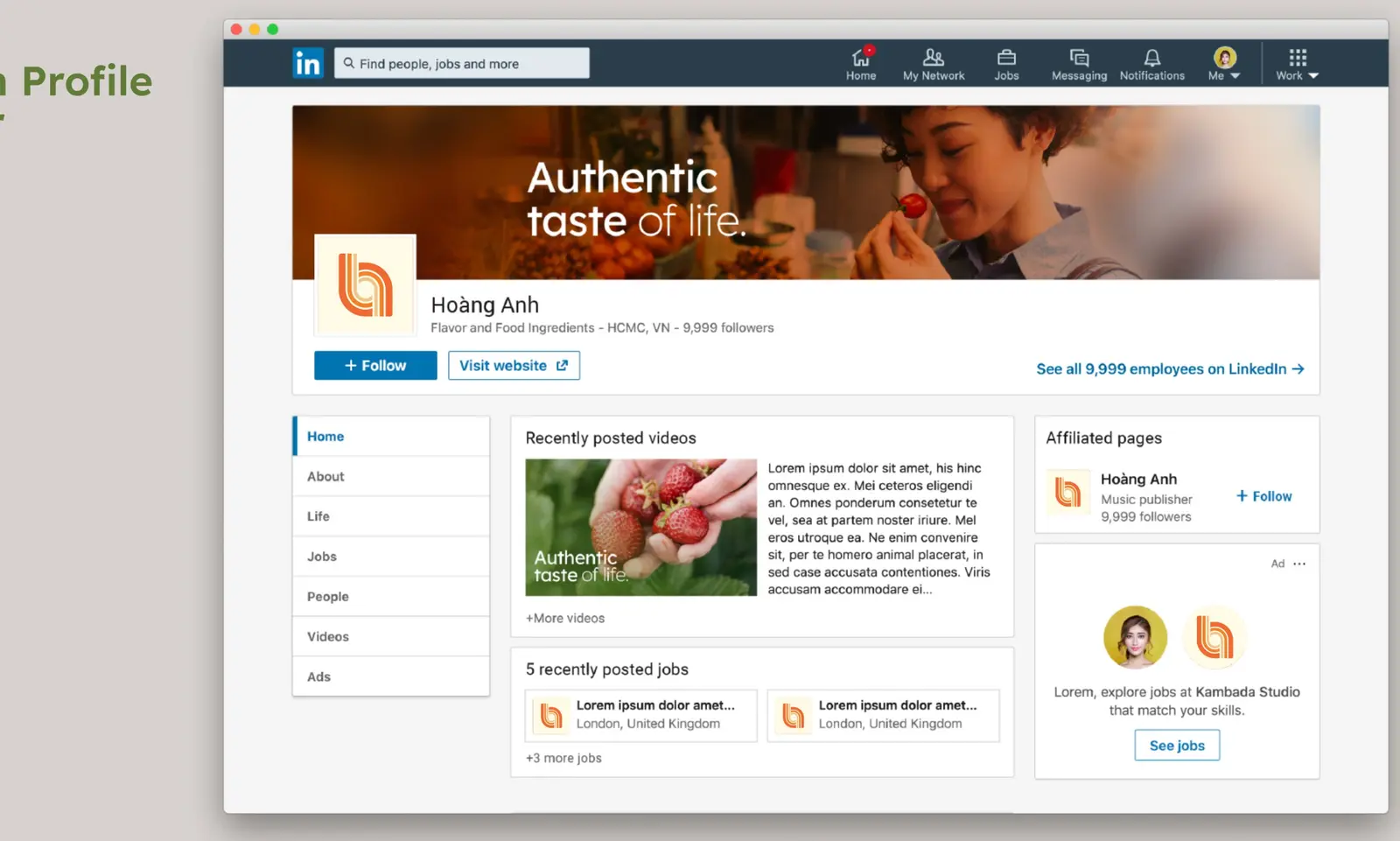This screenshot has height=841, width=1400.
Task: Play the strawberry video thumbnail
Action: tap(640, 528)
